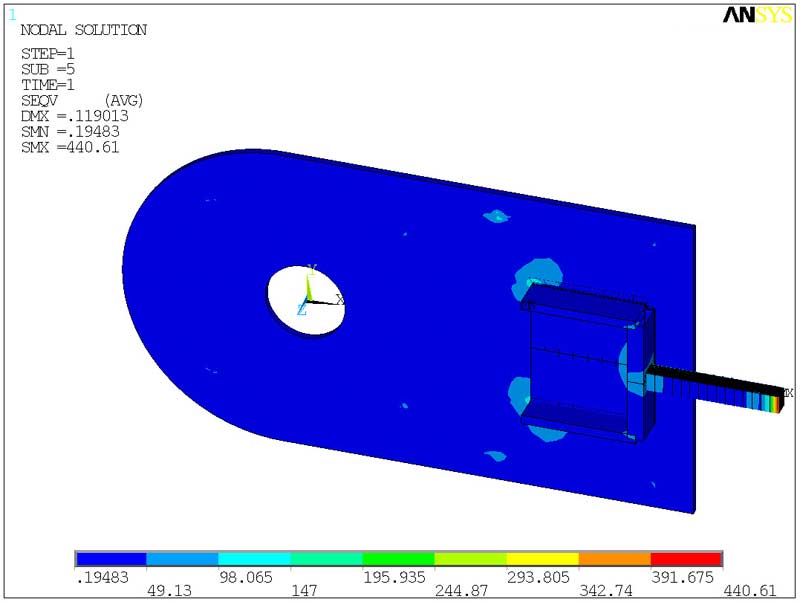This screenshot has height=602, width=800.
Task: Click the protruding beam with colored tip
Action: point(714,387)
